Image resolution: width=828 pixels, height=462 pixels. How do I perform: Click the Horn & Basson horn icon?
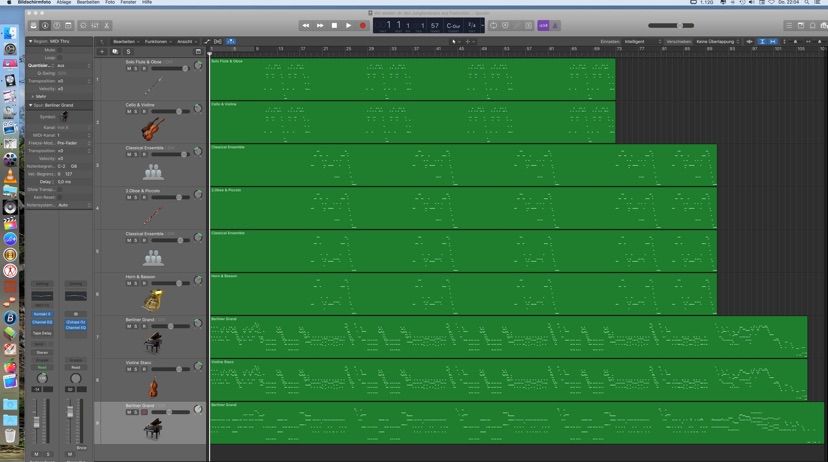pos(153,300)
